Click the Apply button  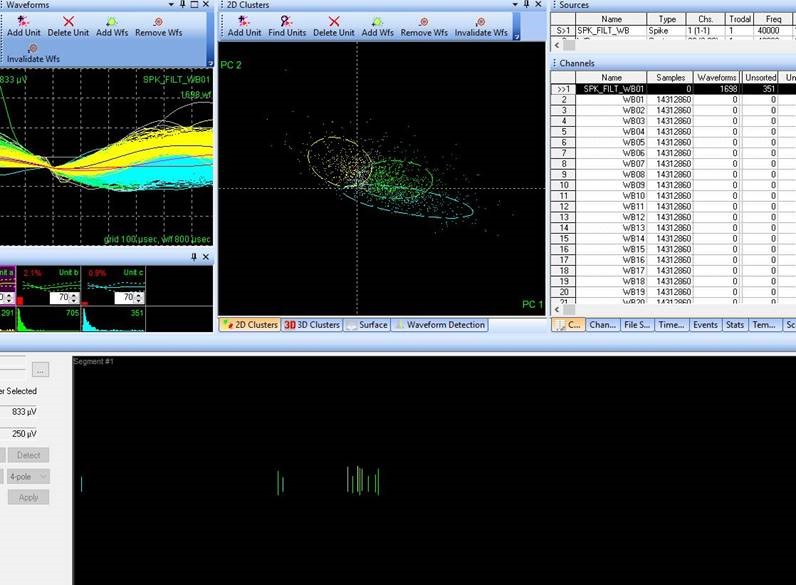[28, 497]
